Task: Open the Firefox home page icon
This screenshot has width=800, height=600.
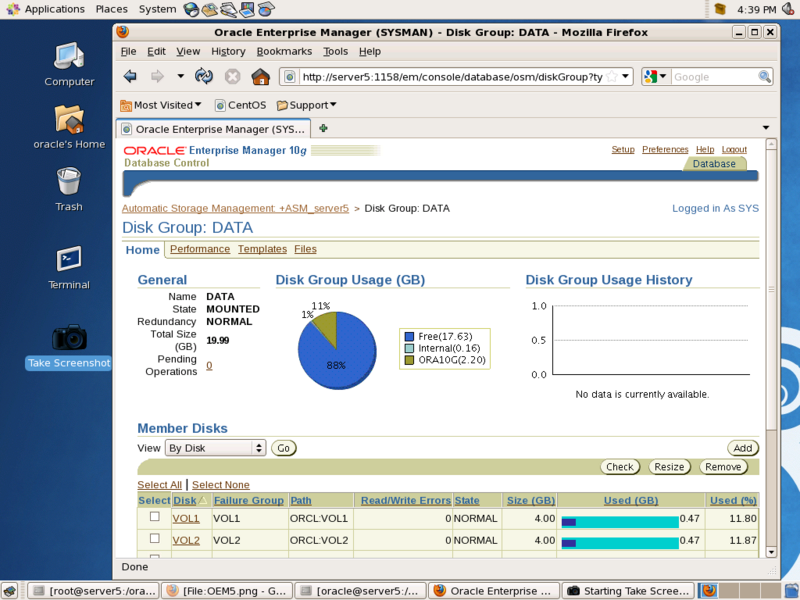Action: (x=261, y=77)
